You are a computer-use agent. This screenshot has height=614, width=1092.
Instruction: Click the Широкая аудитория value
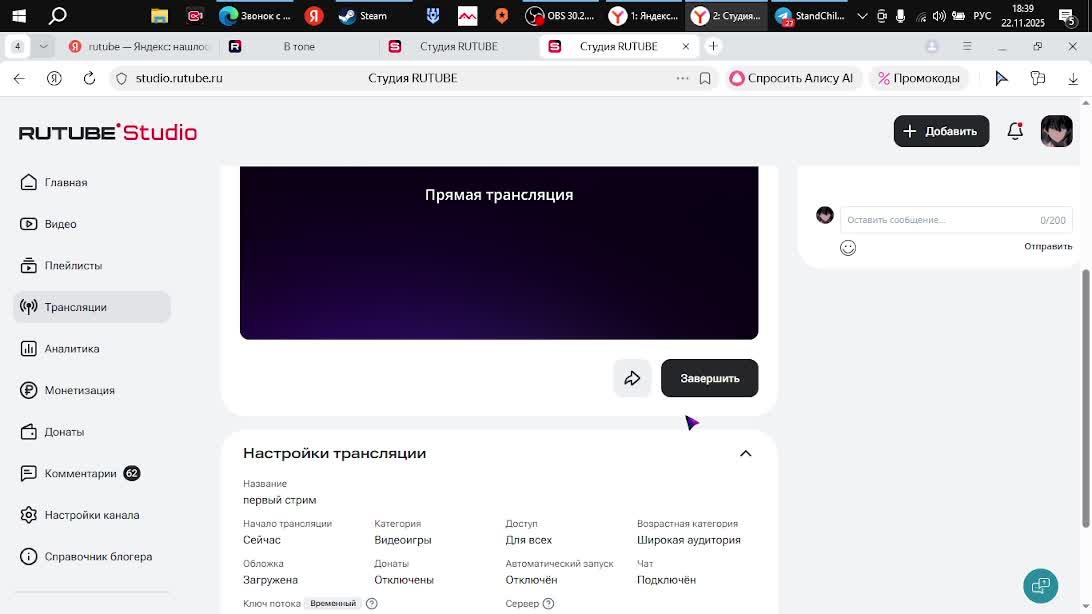coord(688,540)
